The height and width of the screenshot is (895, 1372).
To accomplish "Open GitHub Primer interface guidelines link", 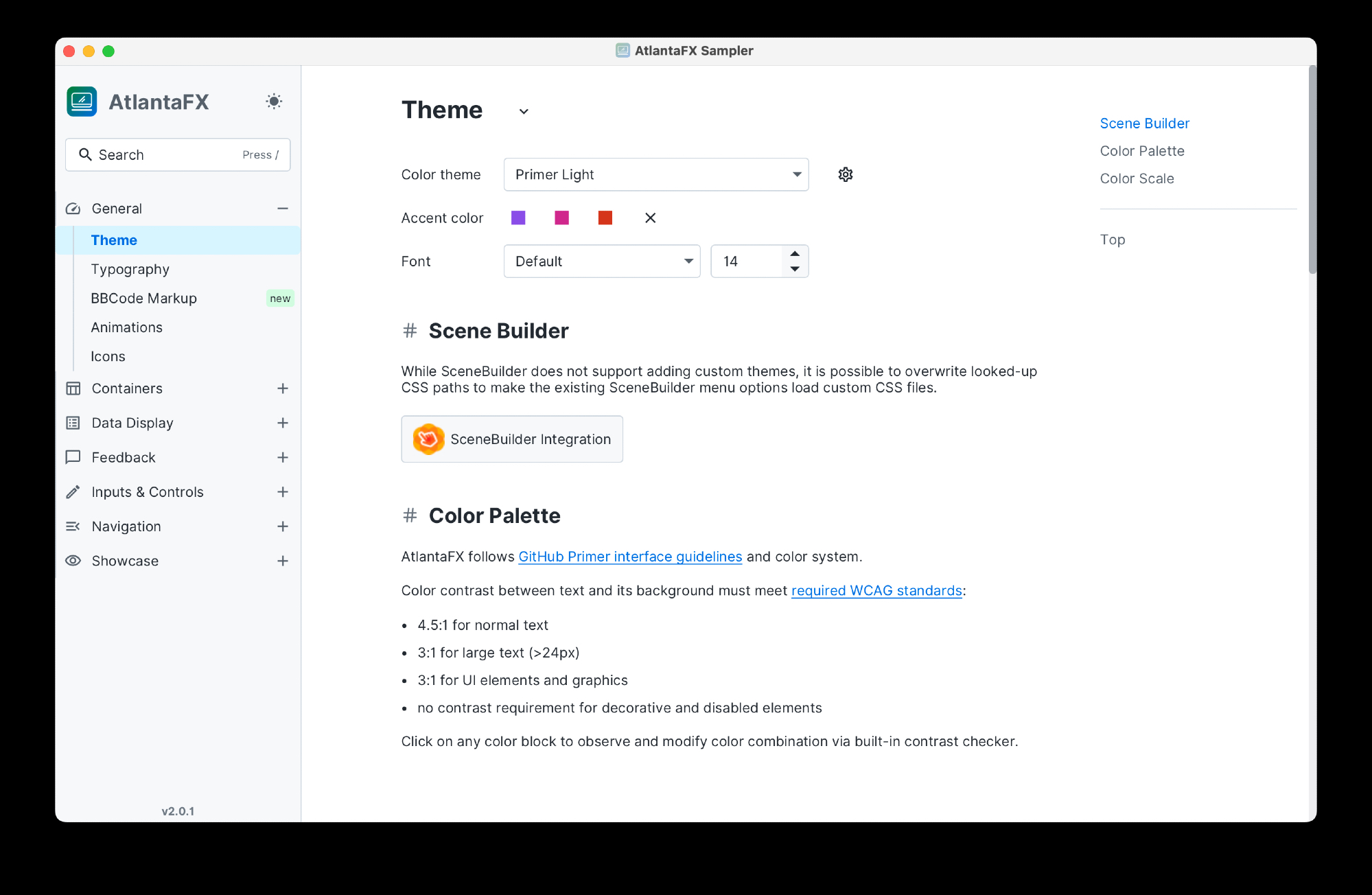I will coord(629,557).
